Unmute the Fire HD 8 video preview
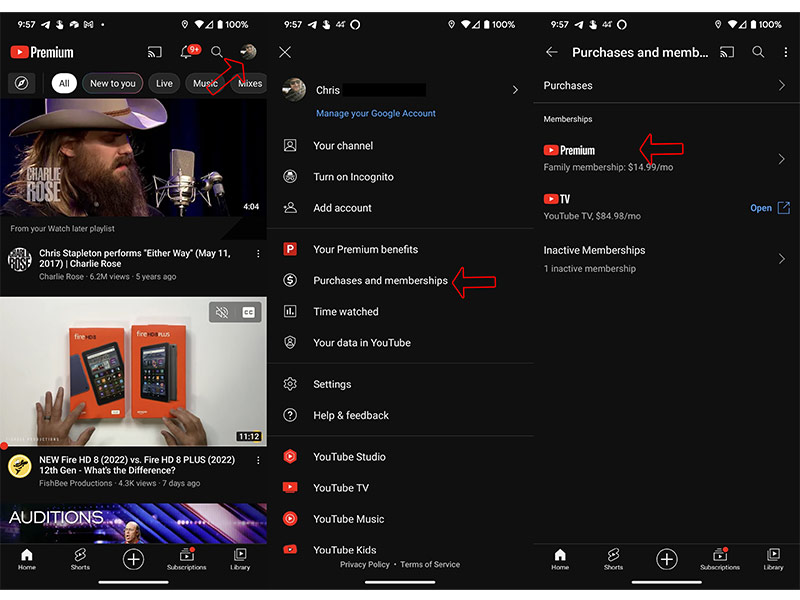Screen dimensions: 800x600 tap(222, 312)
